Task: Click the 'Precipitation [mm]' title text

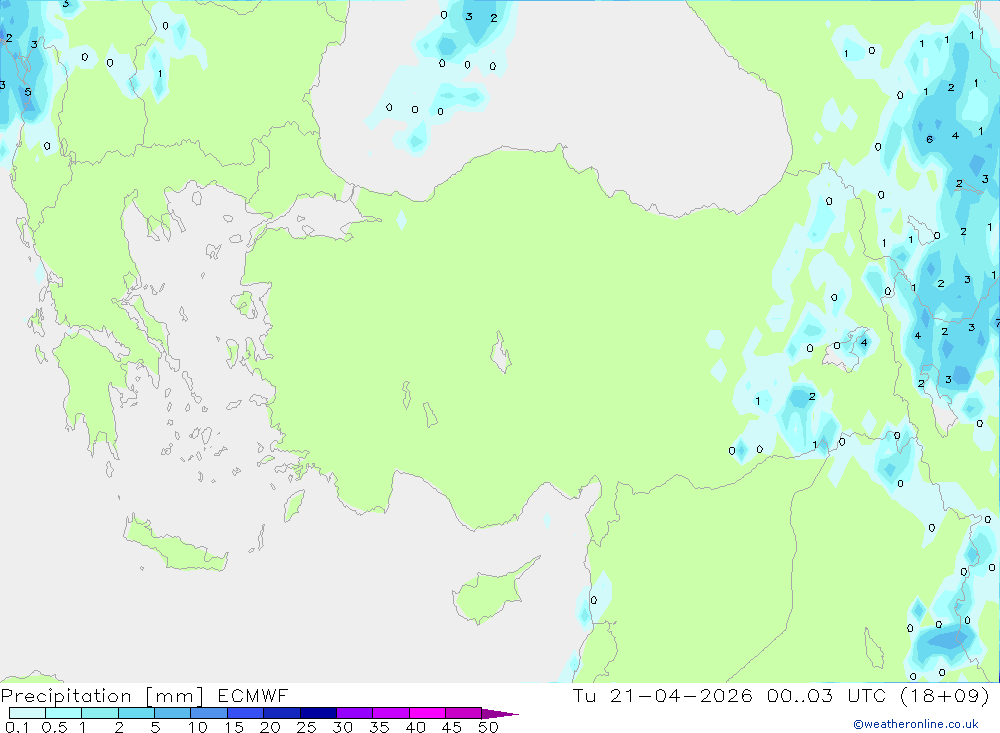Action: pos(102,696)
